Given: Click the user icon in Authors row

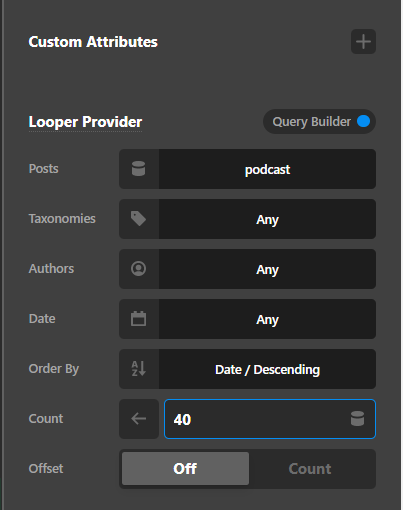Looking at the screenshot, I should (x=139, y=269).
